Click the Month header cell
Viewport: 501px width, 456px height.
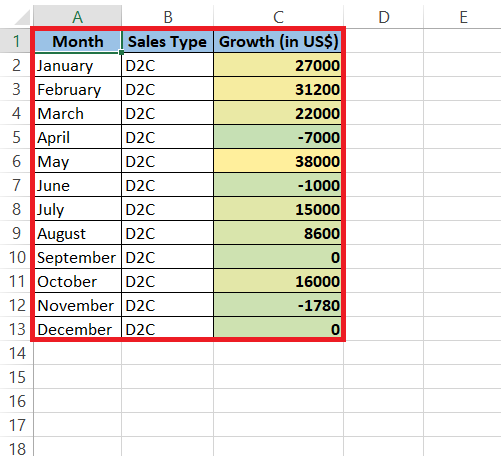[78, 42]
